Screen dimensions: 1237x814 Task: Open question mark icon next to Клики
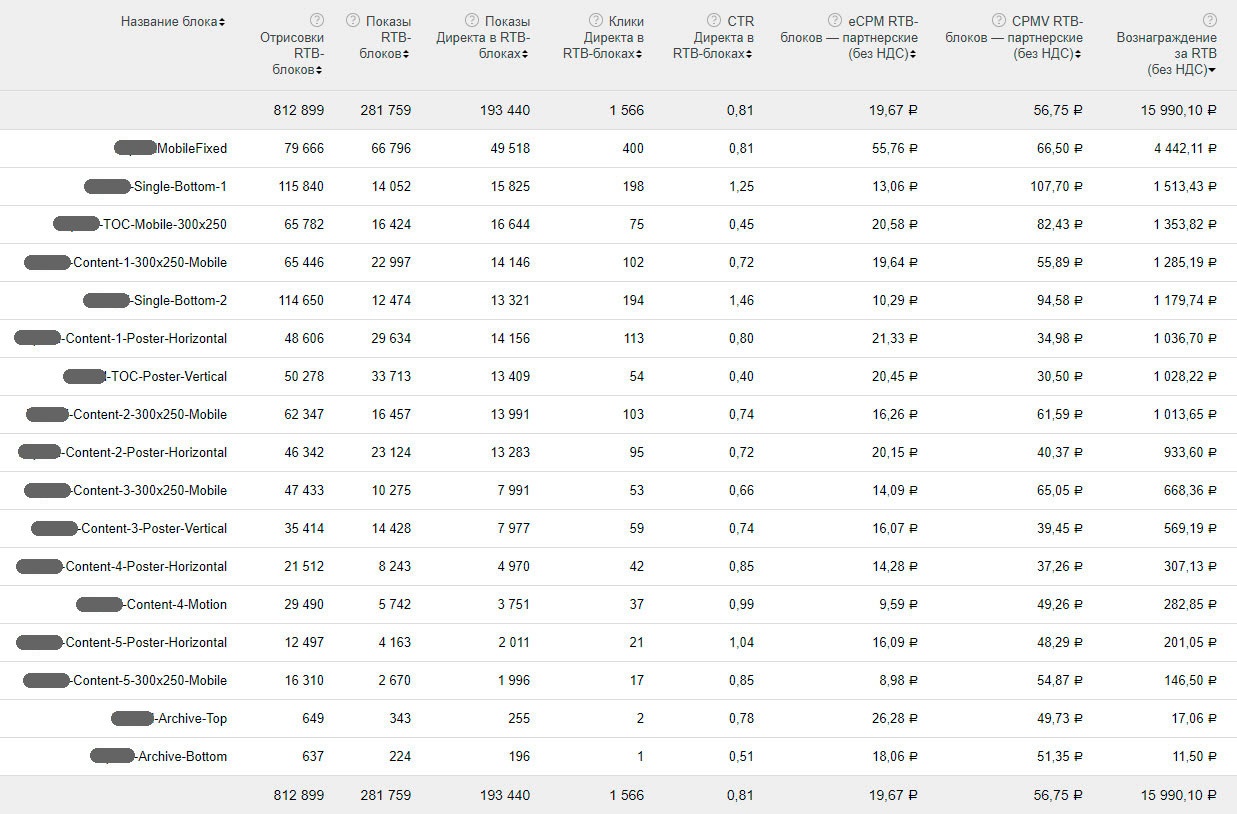pyautogui.click(x=595, y=20)
